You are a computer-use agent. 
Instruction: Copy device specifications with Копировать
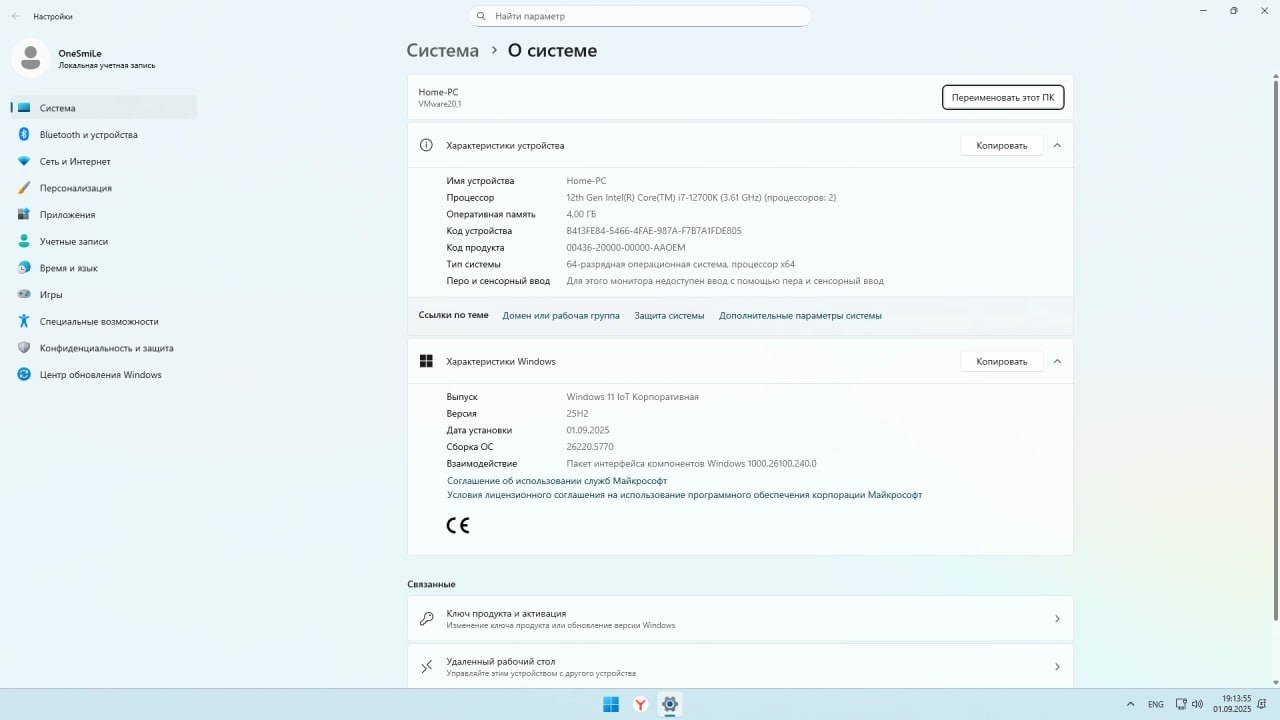[x=1002, y=145]
